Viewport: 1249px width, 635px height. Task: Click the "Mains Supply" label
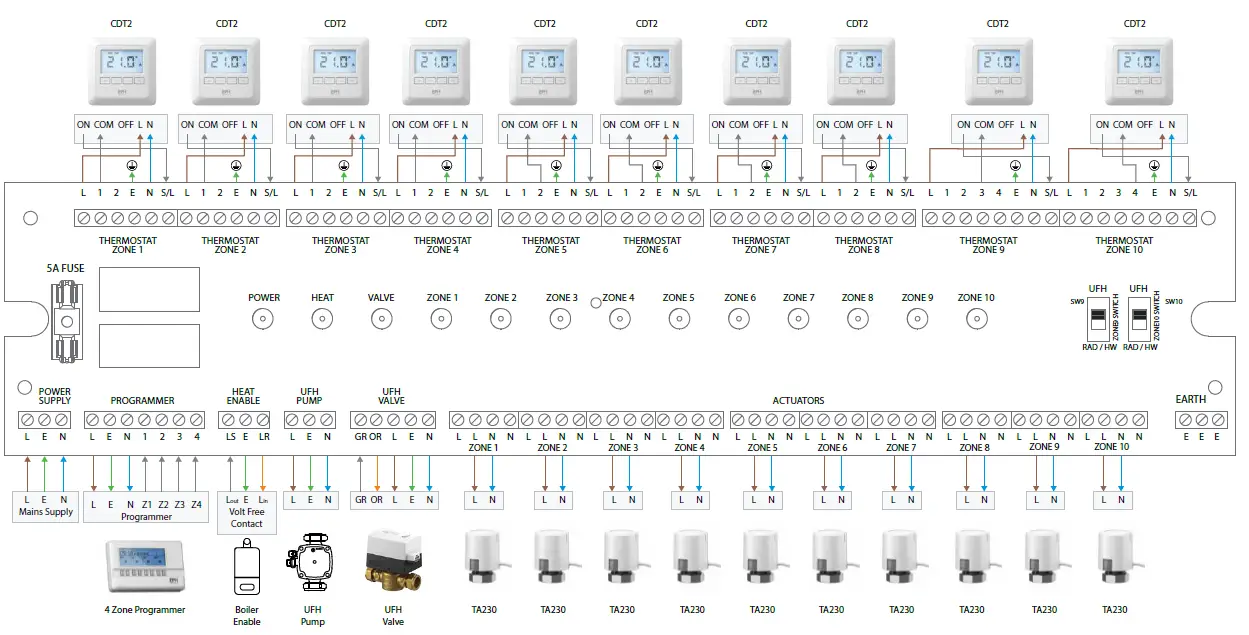tap(46, 512)
